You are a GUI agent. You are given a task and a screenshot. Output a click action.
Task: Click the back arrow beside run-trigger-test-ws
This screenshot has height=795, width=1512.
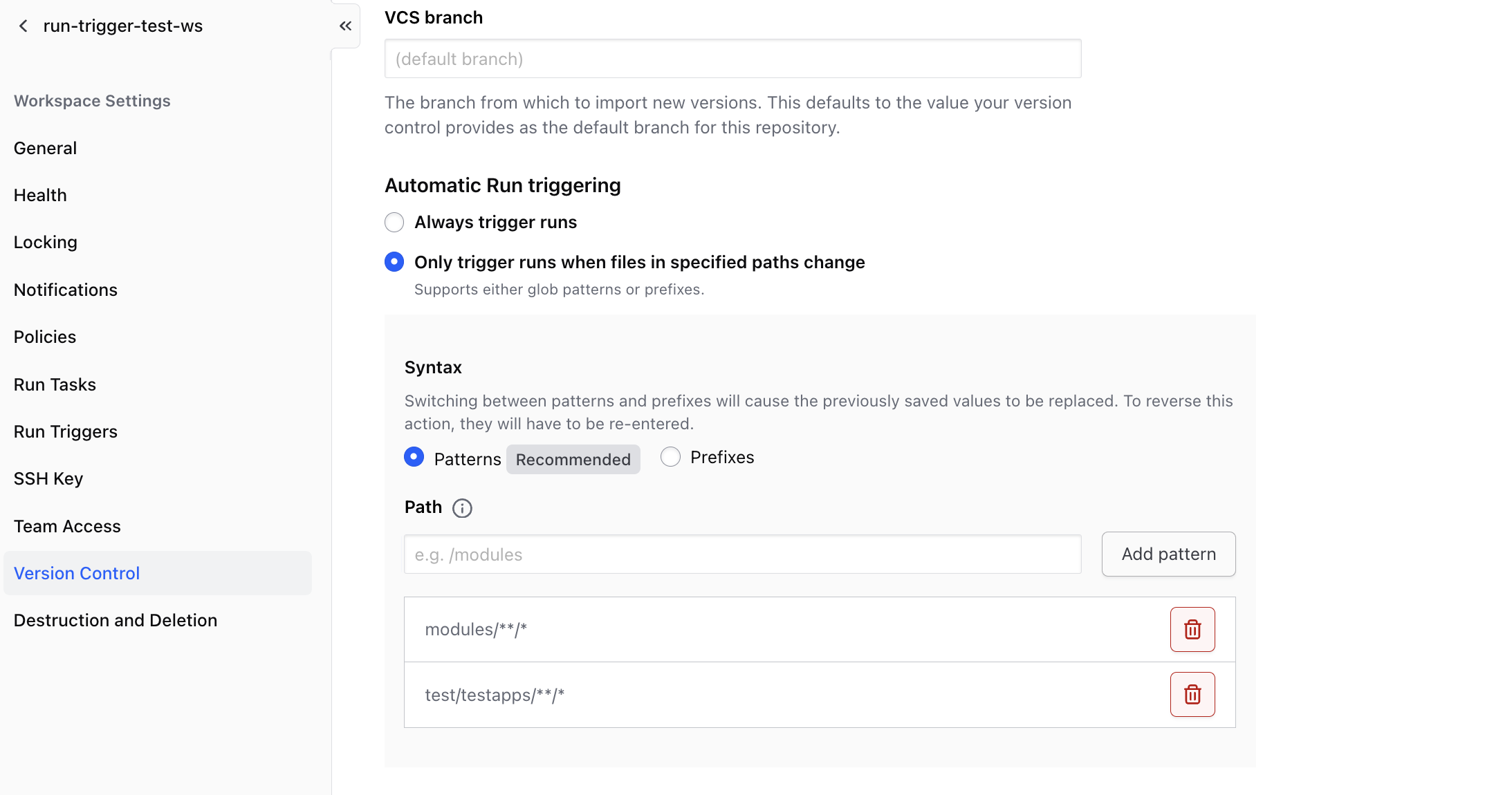click(24, 26)
